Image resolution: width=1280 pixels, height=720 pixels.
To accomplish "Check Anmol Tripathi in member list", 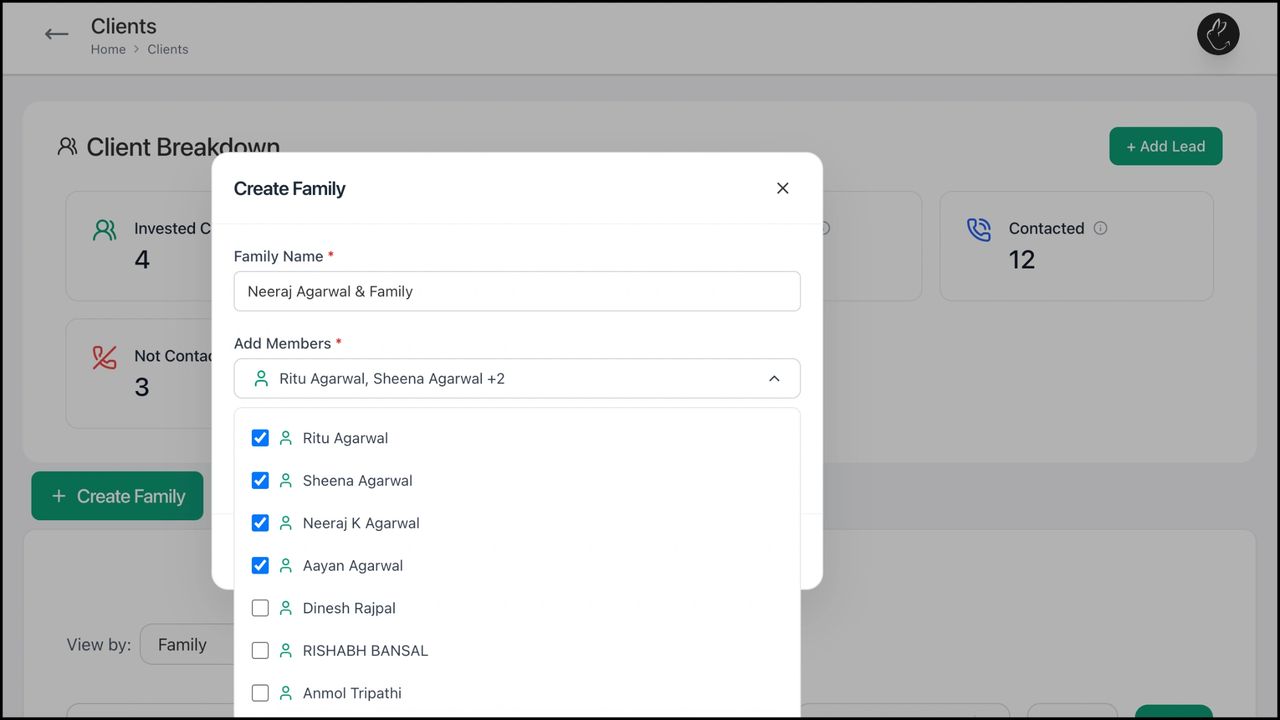I will point(260,692).
